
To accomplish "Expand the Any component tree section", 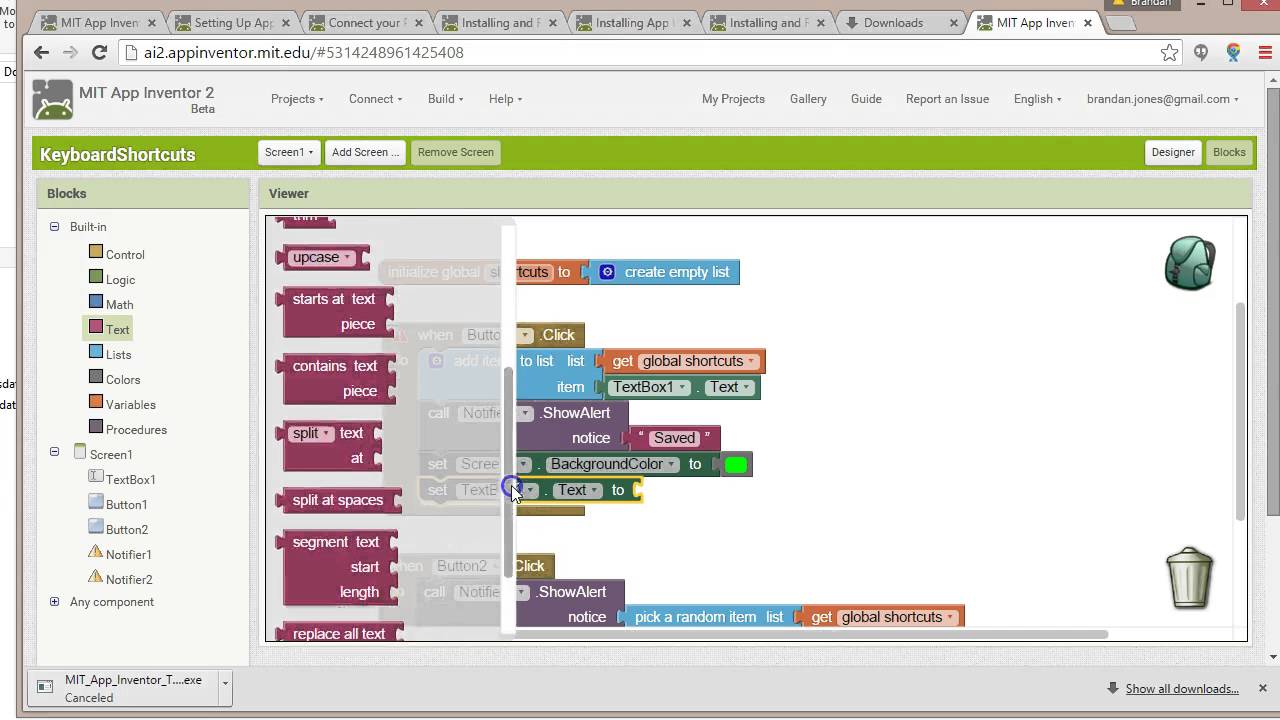I will click(54, 602).
